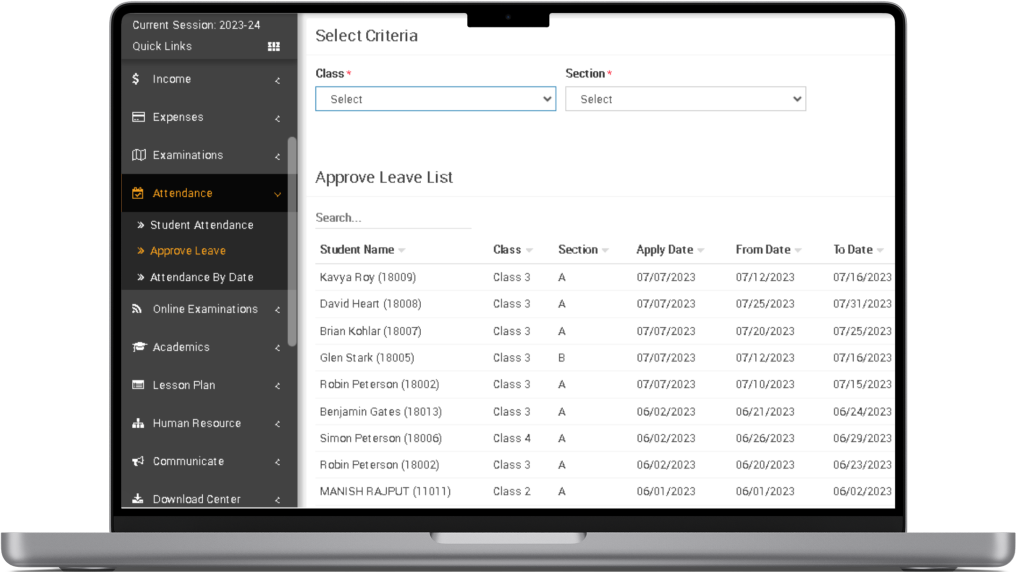Expand the Income menu chevron
Screen dimensions: 1016x572
point(277,81)
